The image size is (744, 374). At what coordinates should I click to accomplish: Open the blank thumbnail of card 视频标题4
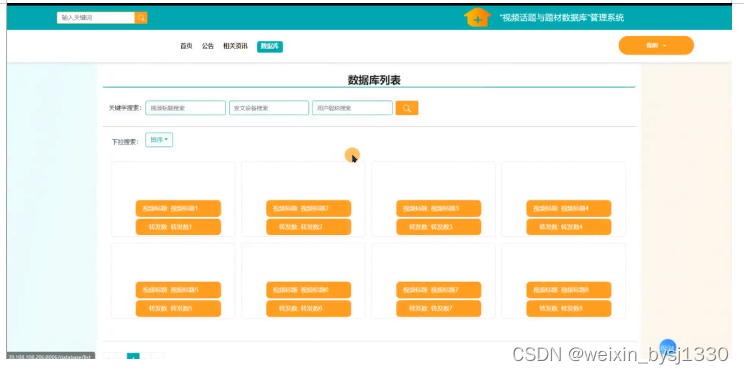click(x=563, y=181)
